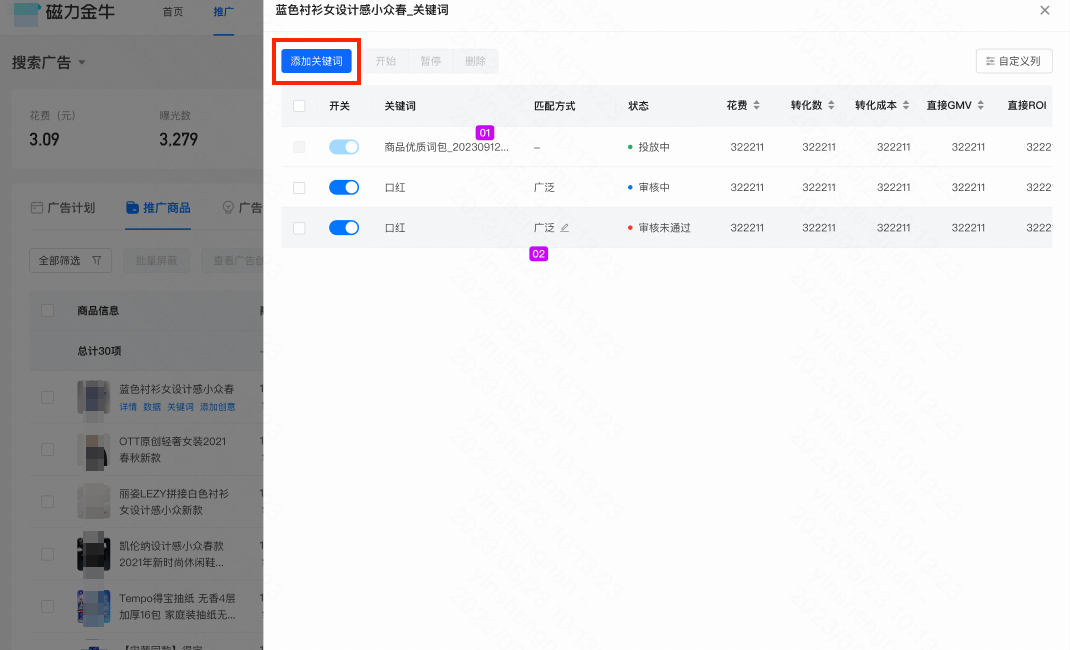The height and width of the screenshot is (650, 1070).
Task: Open 凯伦纳设计感小众春款 product thumbnail
Action: click(93, 554)
